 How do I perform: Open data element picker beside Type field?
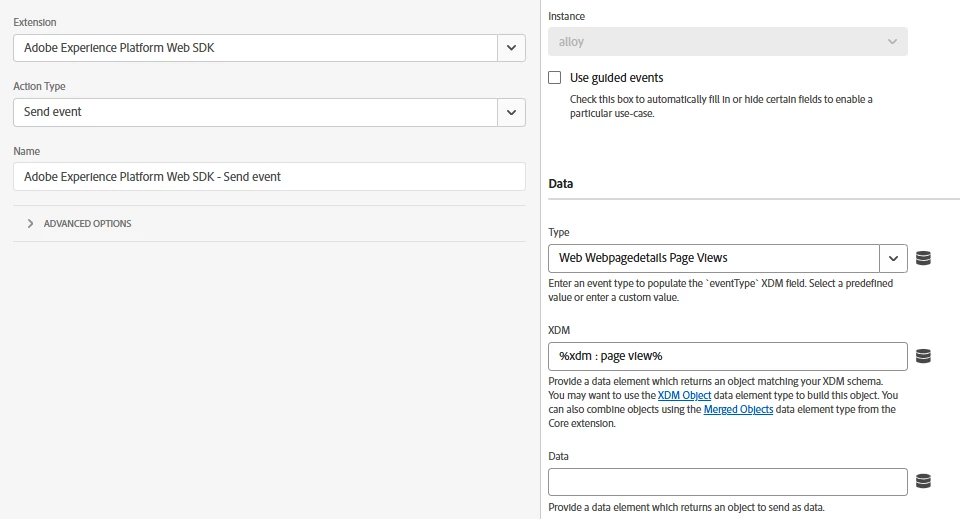coord(923,258)
